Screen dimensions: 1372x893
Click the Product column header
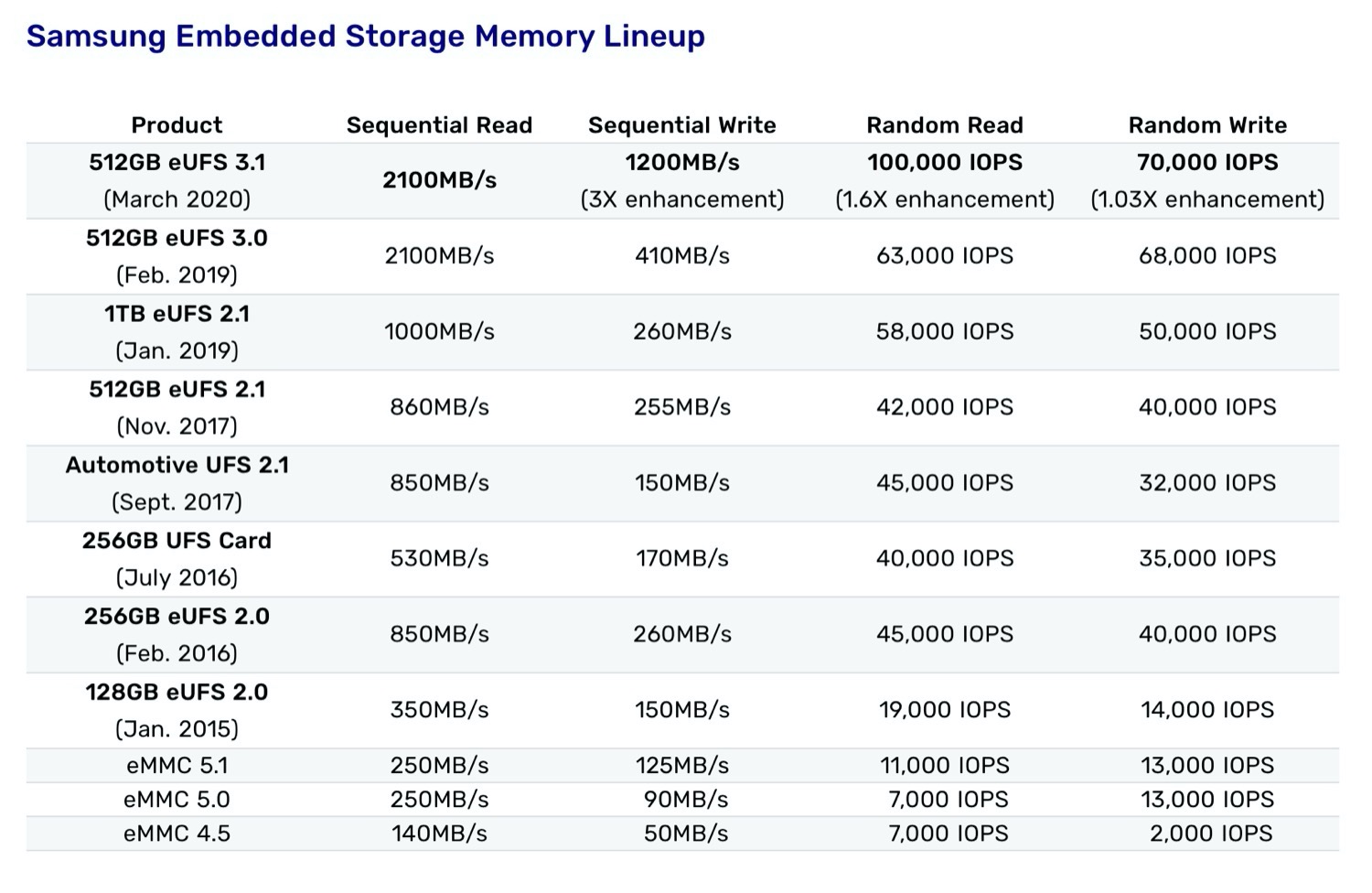pos(177,125)
